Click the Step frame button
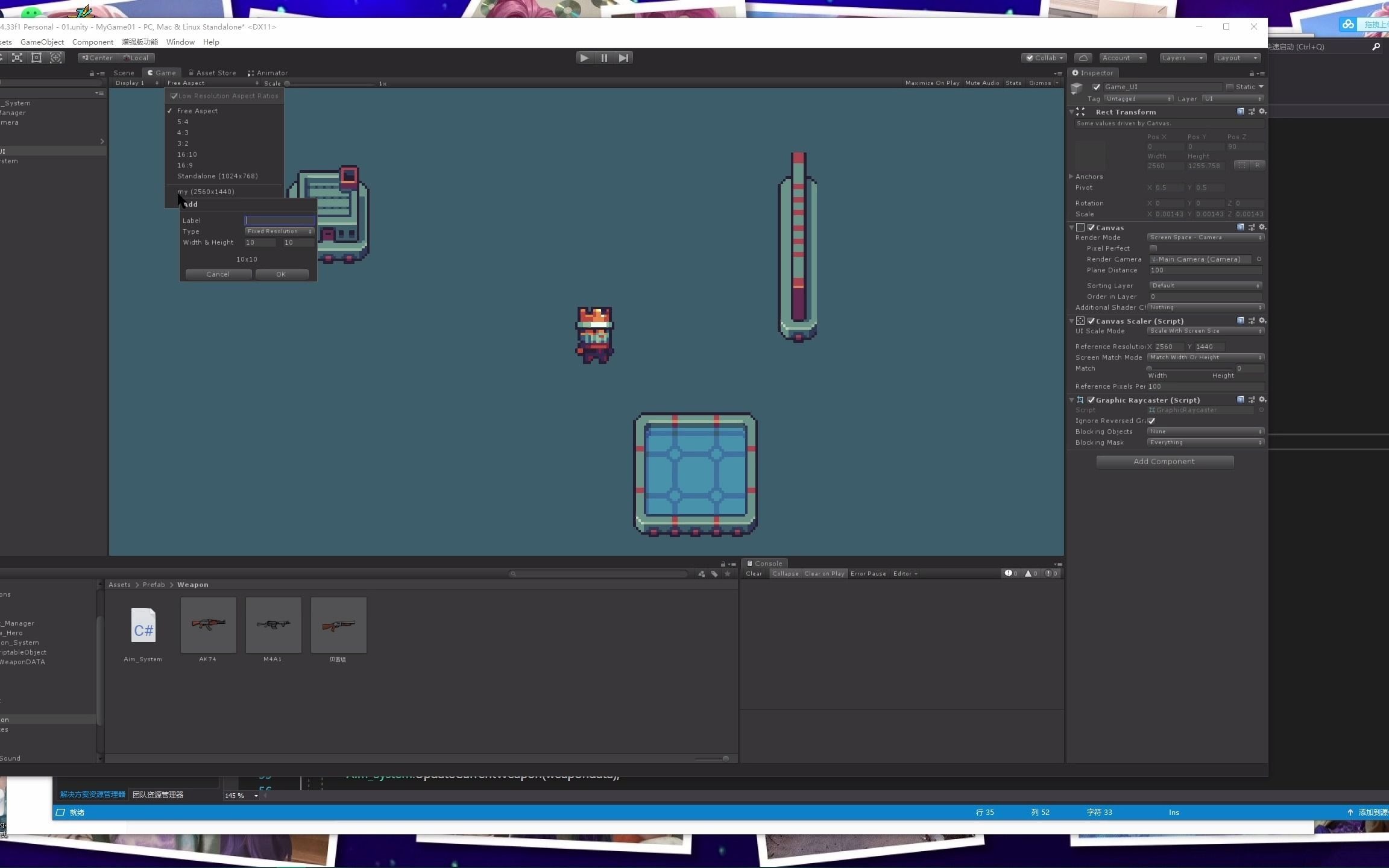 623,58
